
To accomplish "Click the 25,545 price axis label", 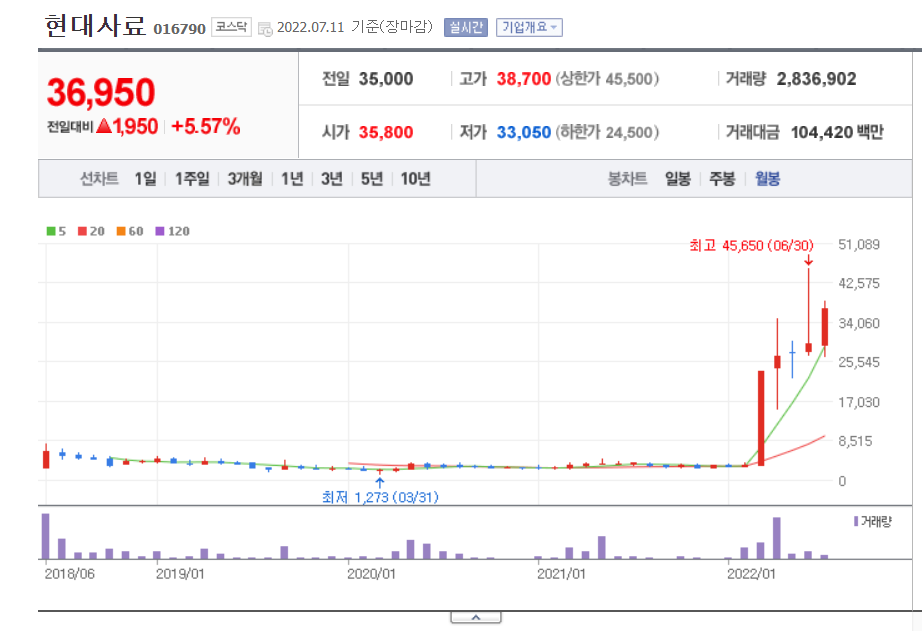I will pyautogui.click(x=859, y=362).
